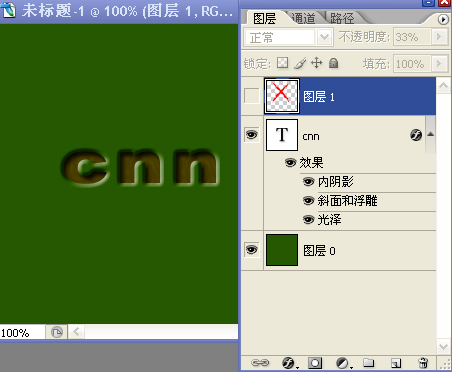Open the layers panel options menu
The height and width of the screenshot is (372, 452).
443,20
